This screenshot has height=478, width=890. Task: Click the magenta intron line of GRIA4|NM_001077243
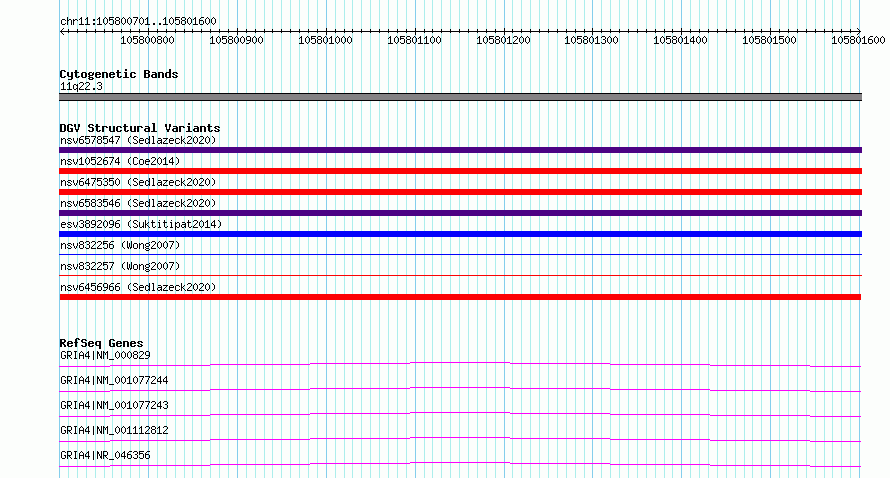click(460, 414)
